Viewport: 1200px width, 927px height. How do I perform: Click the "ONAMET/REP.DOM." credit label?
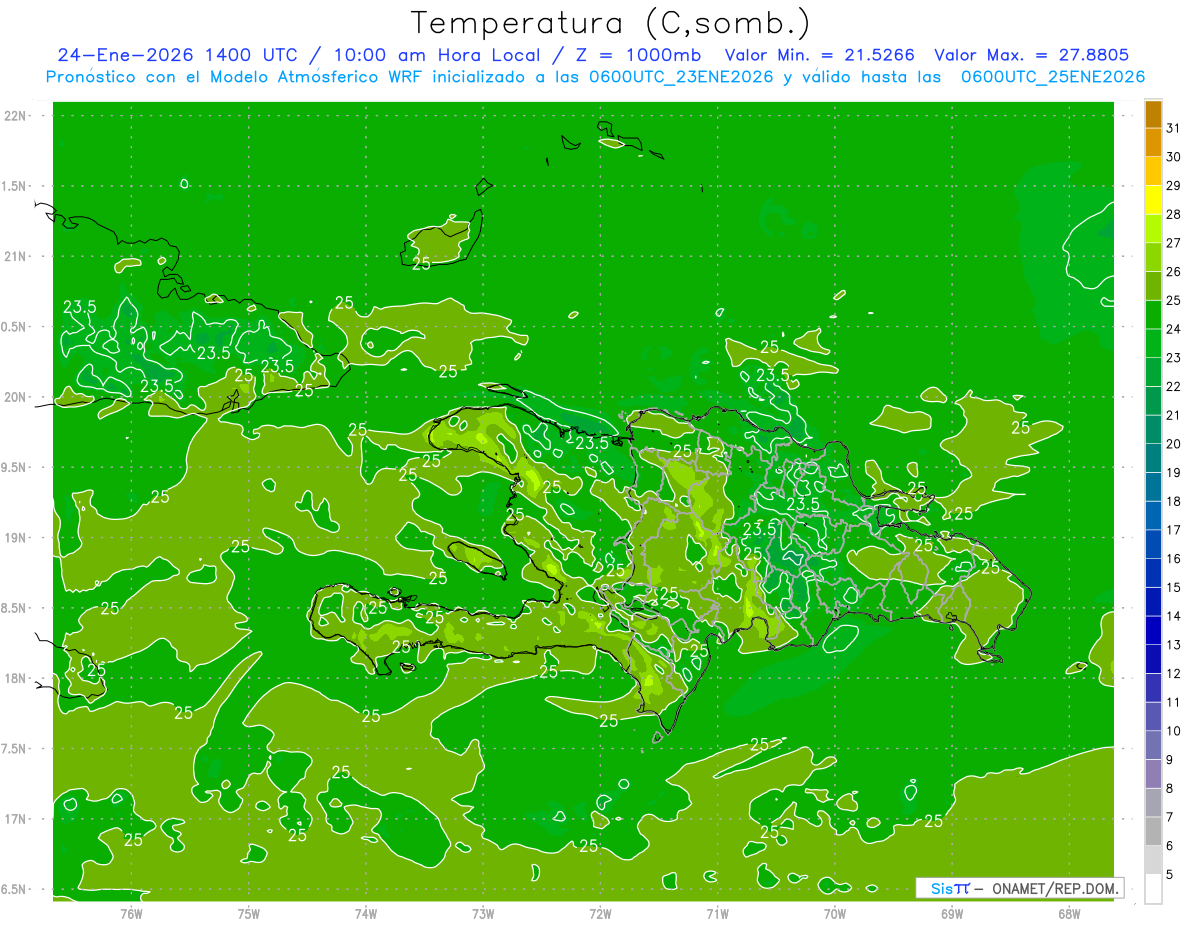1053,888
